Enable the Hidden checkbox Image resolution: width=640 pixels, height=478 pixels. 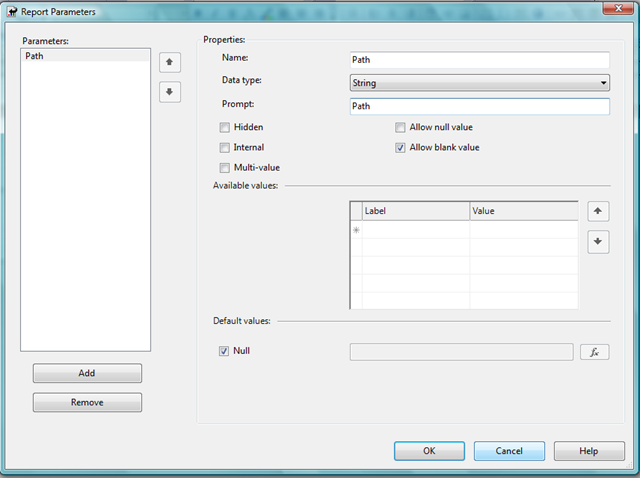(224, 127)
